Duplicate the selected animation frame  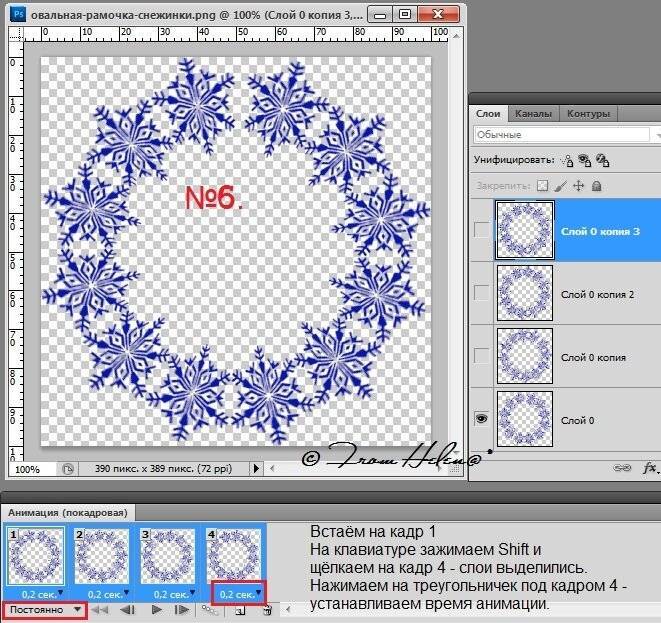(241, 609)
